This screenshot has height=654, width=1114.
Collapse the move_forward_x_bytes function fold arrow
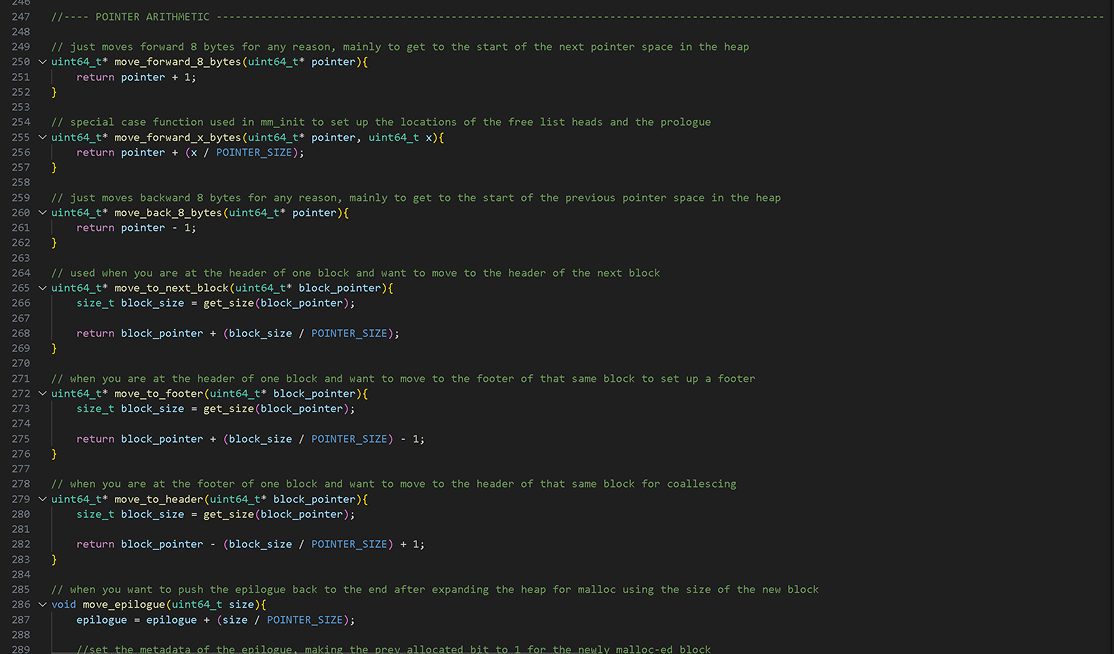click(x=42, y=137)
